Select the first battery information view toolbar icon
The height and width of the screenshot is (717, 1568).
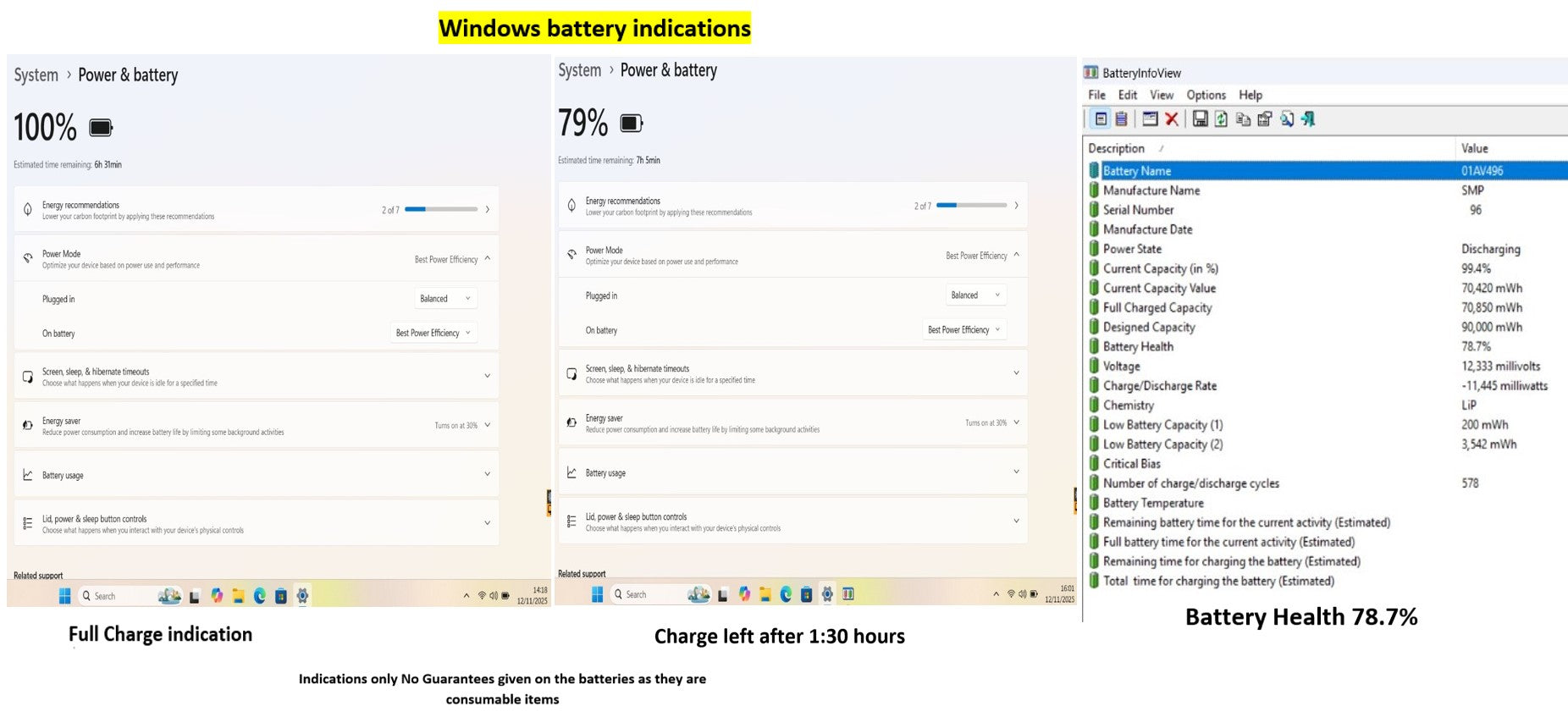point(1101,119)
